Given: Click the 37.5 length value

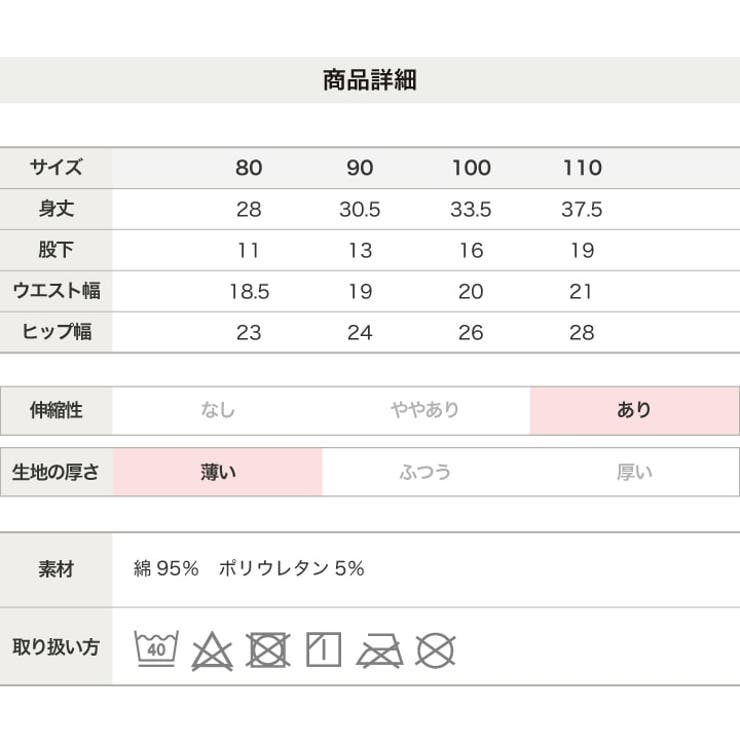Looking at the screenshot, I should pos(581,210).
